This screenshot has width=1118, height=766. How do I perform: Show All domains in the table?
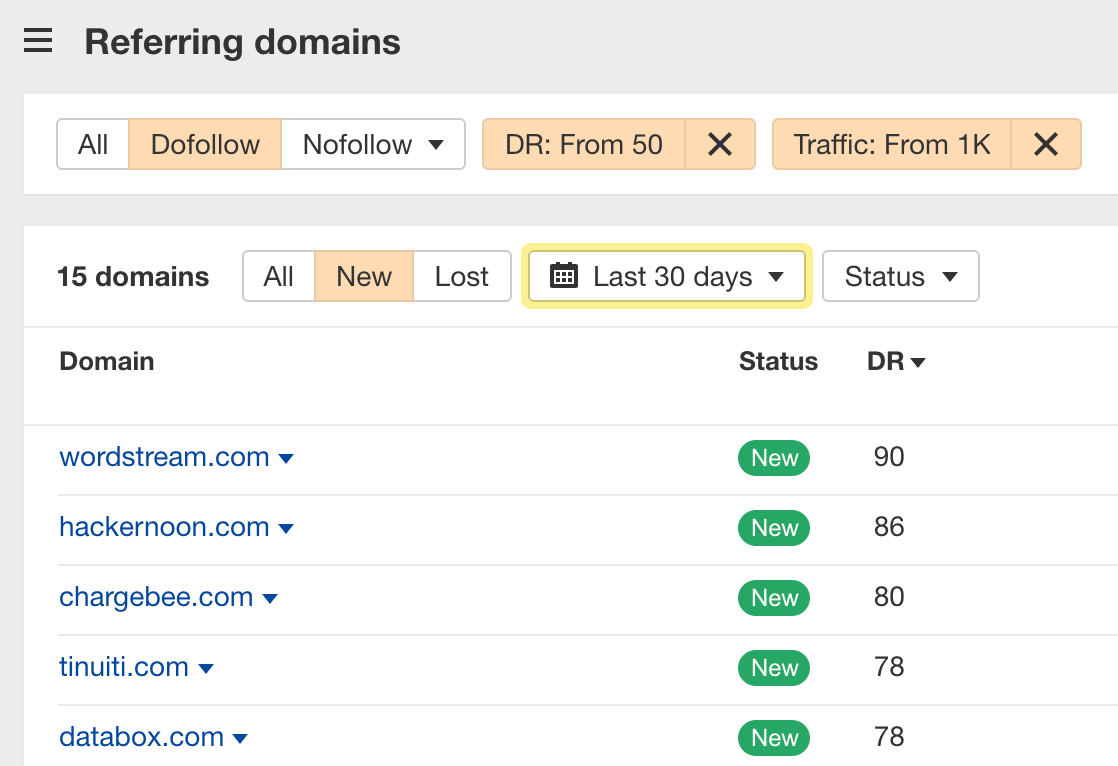(x=278, y=276)
